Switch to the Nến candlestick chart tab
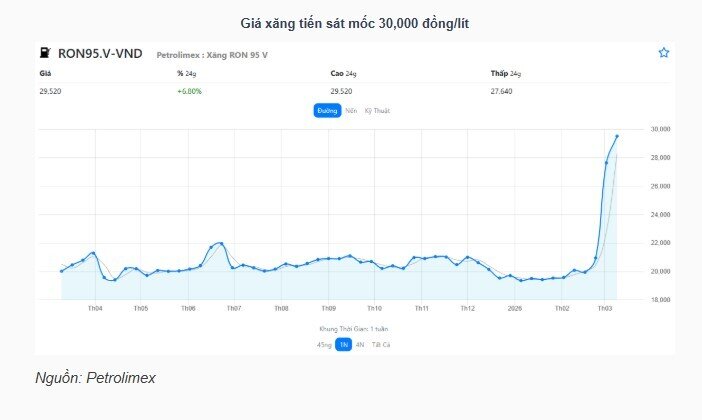Viewport: 702px width, 420px height. 351,111
